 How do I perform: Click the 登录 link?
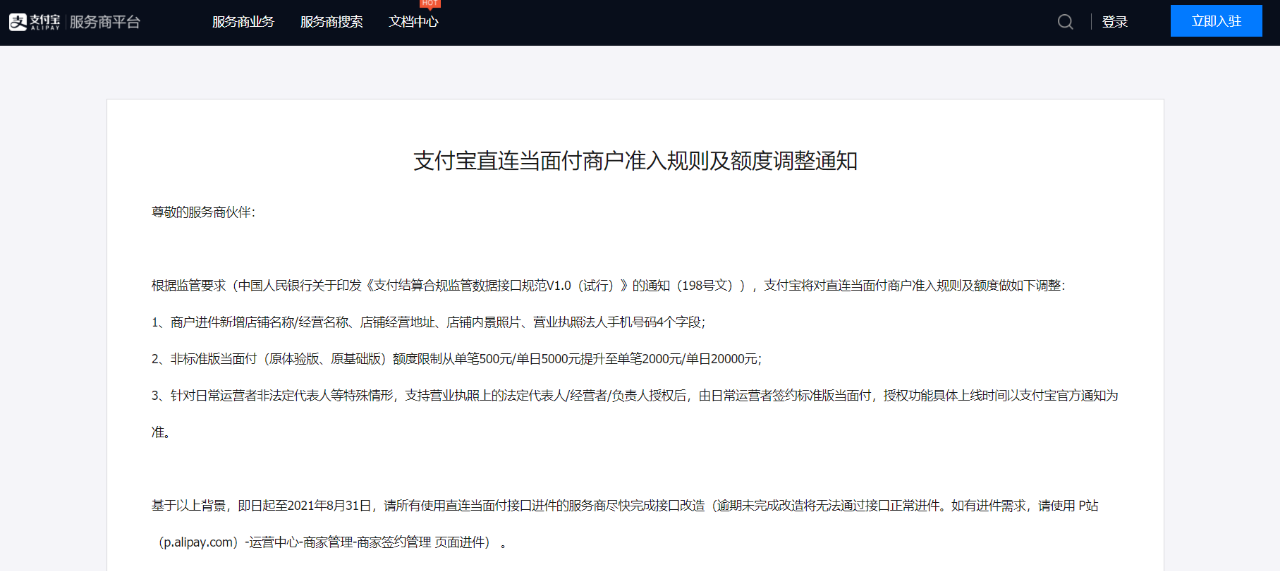point(1115,22)
